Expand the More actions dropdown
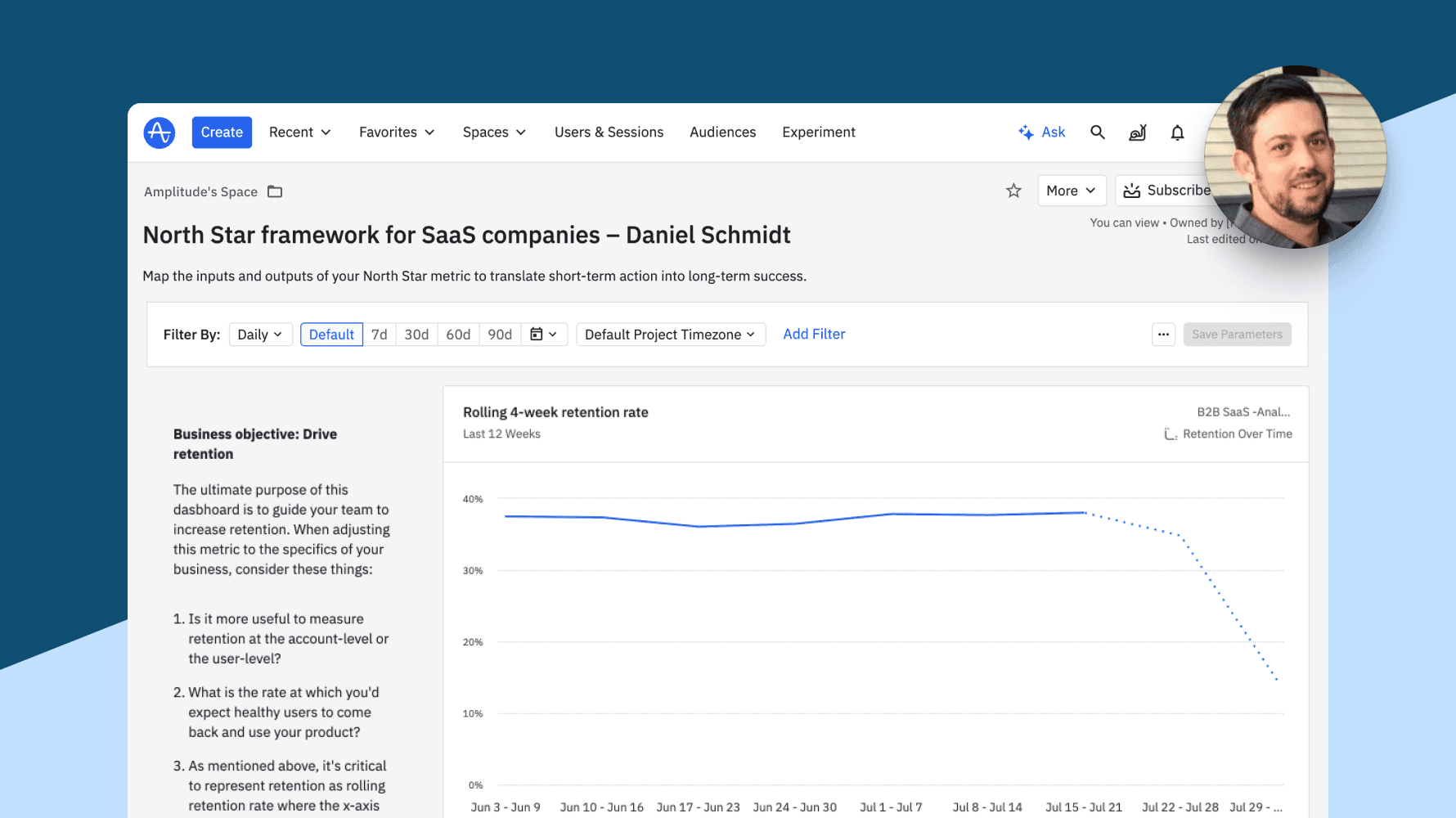 point(1071,191)
